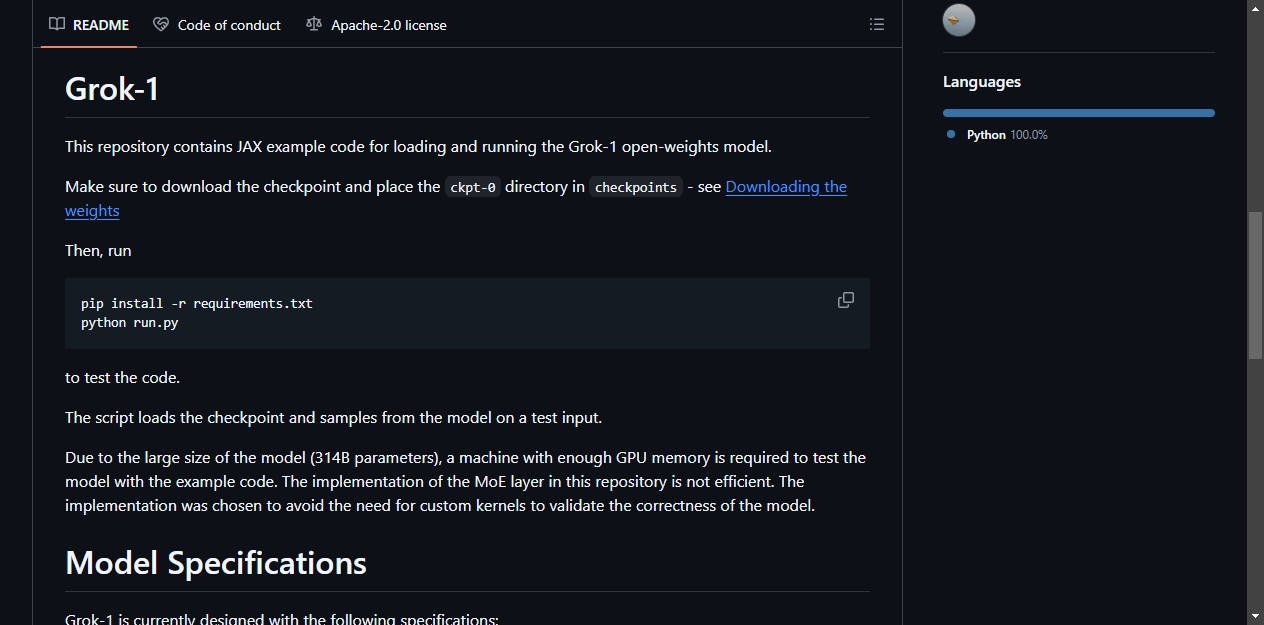1264x625 pixels.
Task: Click the Grok-1 heading
Action: [112, 89]
